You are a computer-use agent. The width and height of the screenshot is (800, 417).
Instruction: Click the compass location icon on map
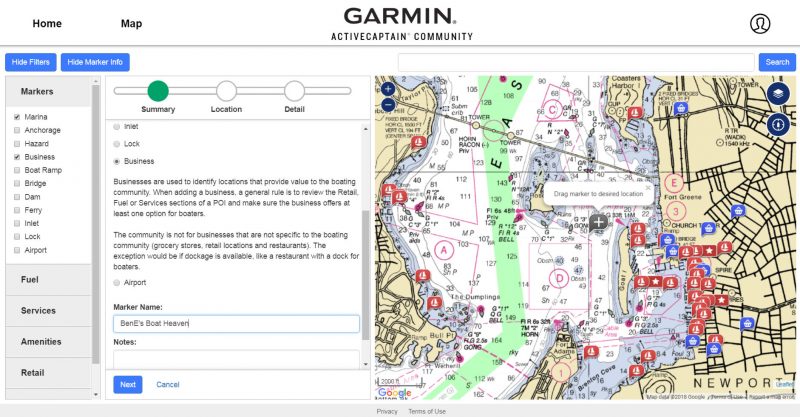[x=778, y=124]
